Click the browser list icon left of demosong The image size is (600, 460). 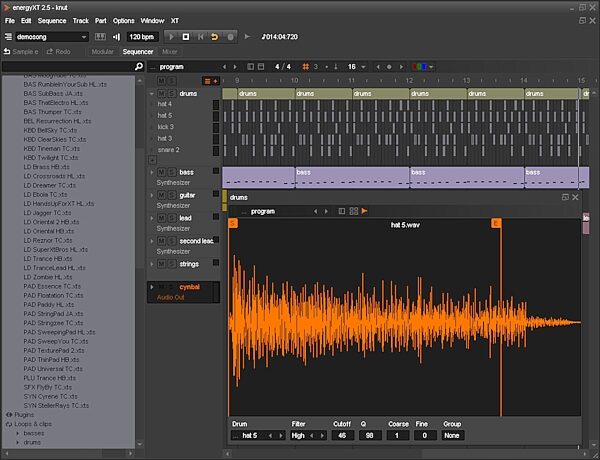[8, 37]
